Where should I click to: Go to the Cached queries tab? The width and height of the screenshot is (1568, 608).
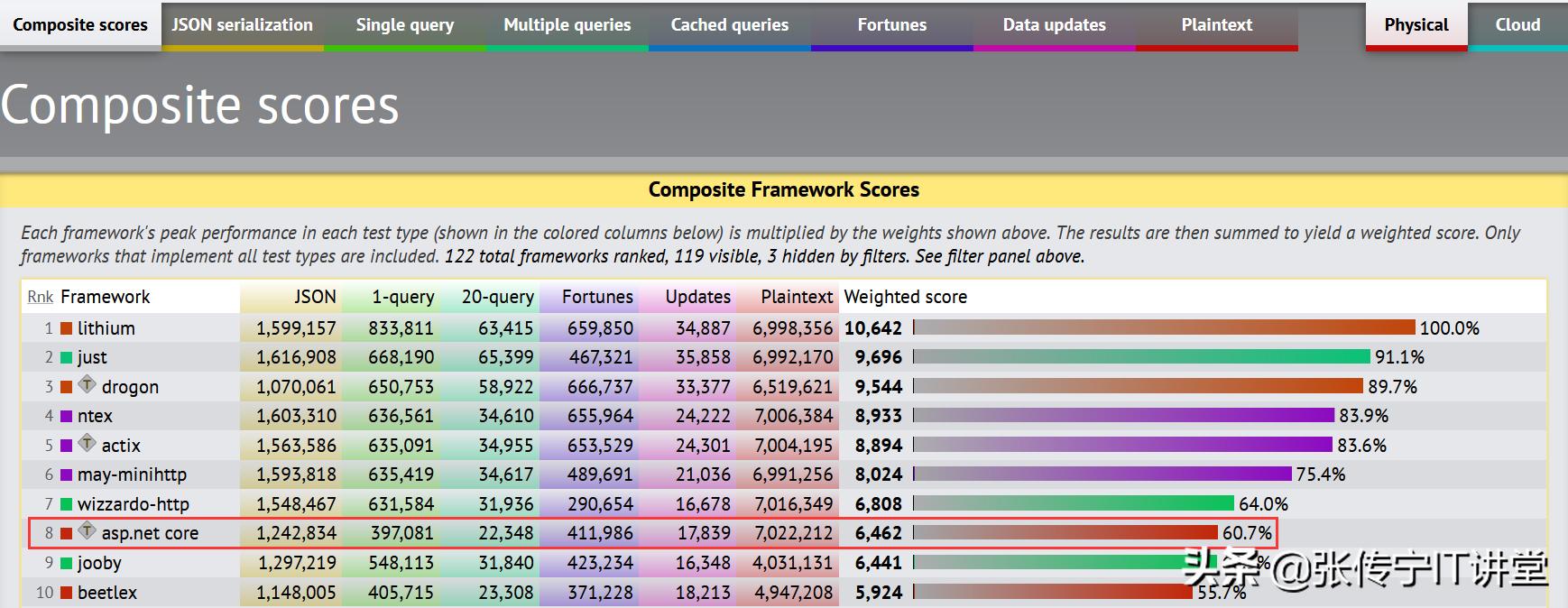point(729,25)
